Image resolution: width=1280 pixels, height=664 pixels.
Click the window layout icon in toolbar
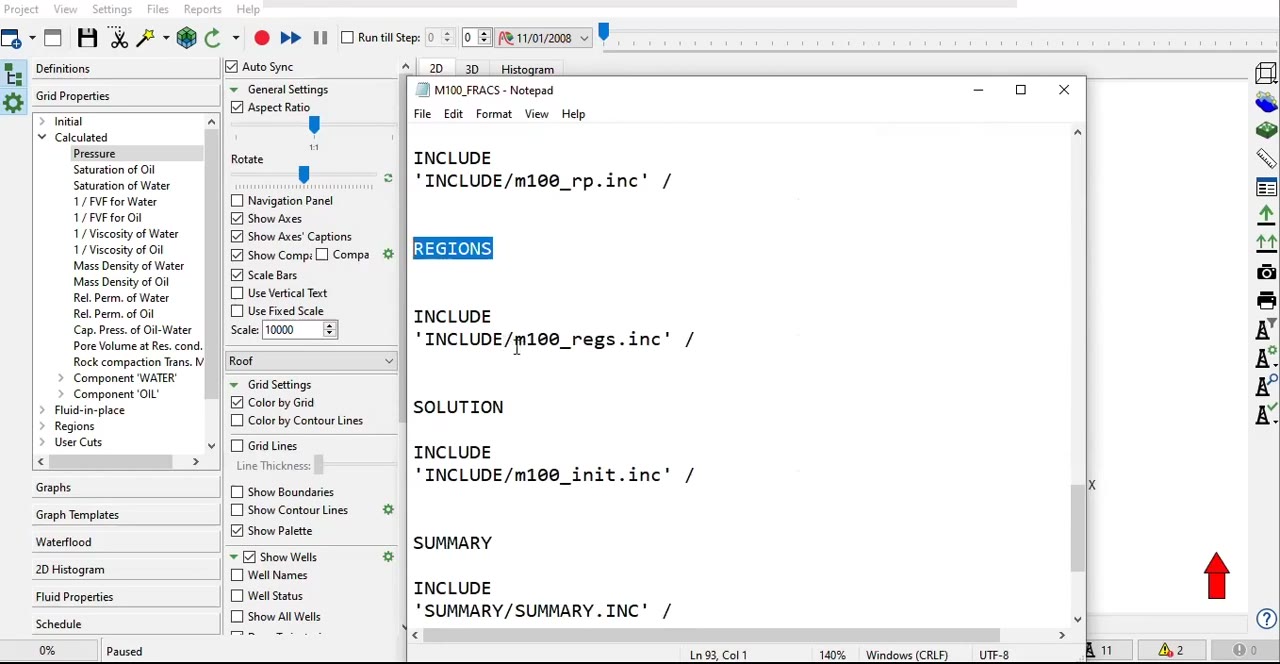[53, 38]
